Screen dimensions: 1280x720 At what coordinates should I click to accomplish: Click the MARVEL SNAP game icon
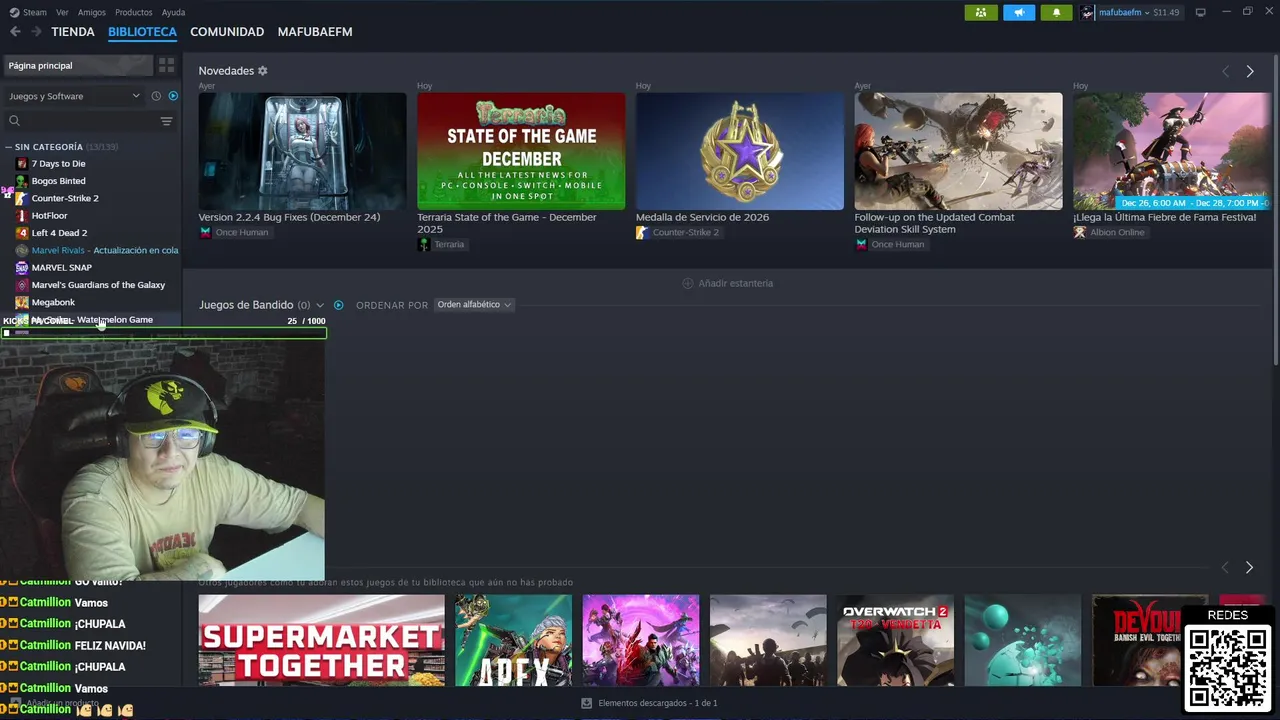[x=22, y=267]
